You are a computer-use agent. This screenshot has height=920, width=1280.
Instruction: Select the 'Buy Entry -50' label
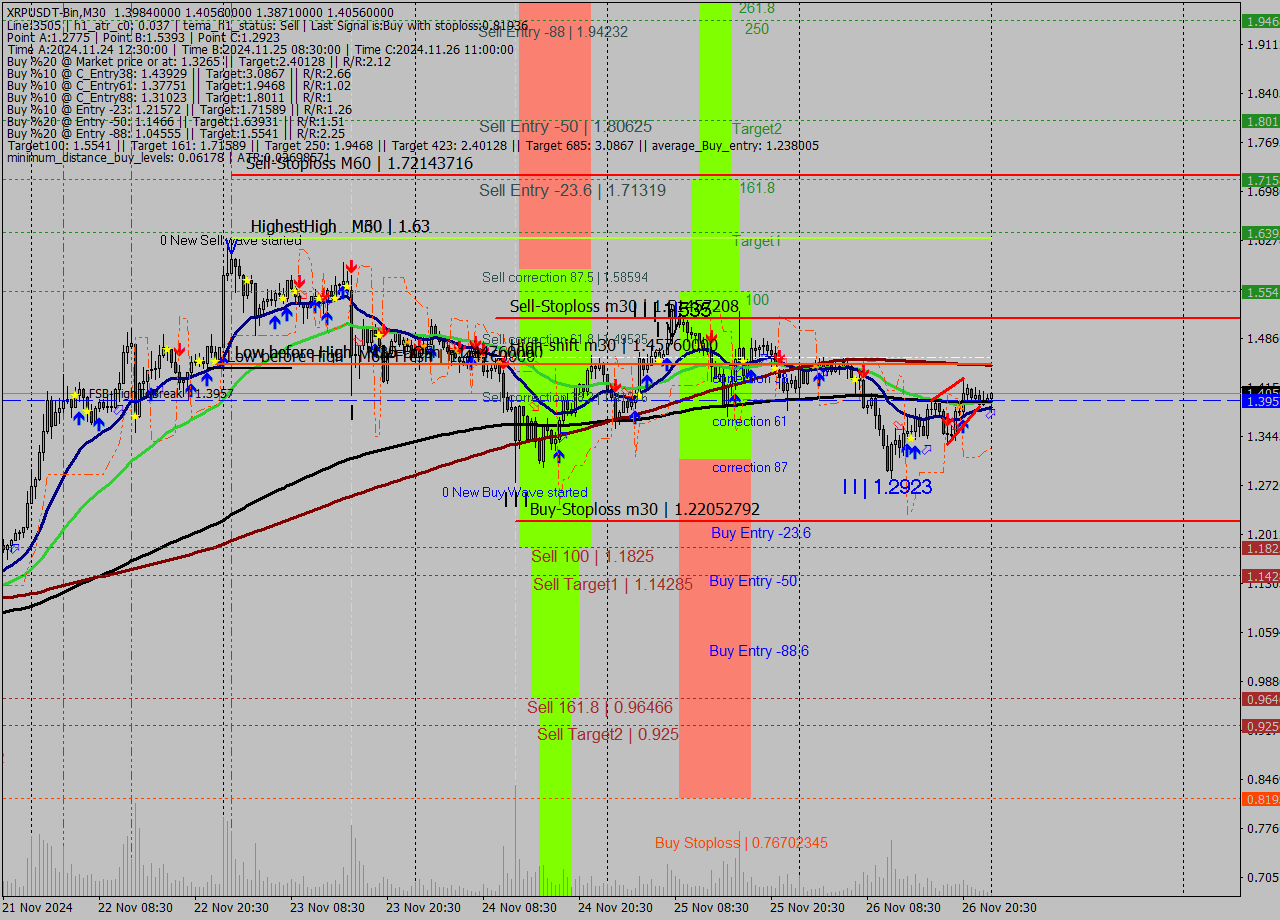pyautogui.click(x=753, y=581)
